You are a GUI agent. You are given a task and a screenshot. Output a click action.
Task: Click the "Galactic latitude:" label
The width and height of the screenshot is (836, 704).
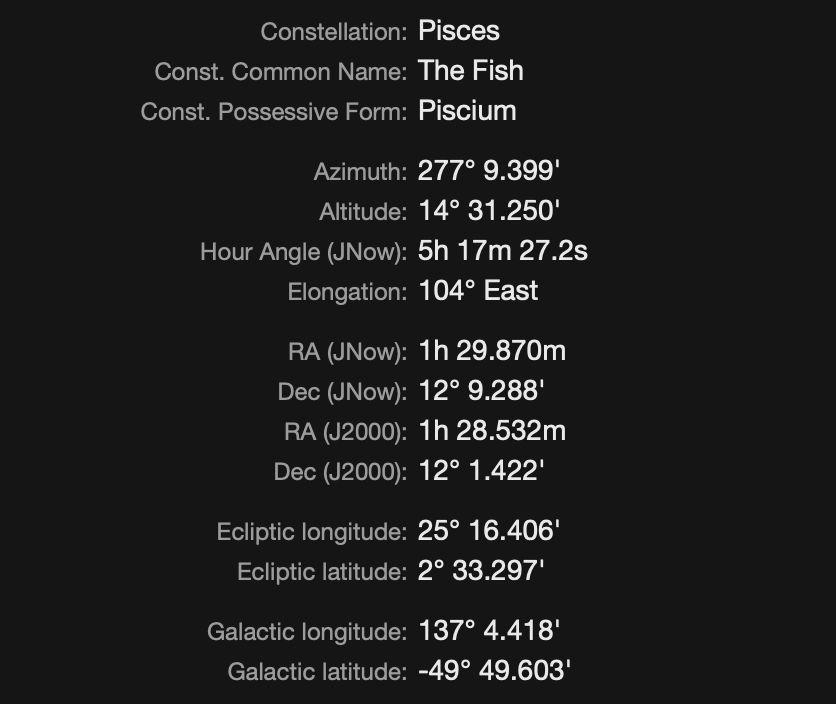click(x=317, y=672)
